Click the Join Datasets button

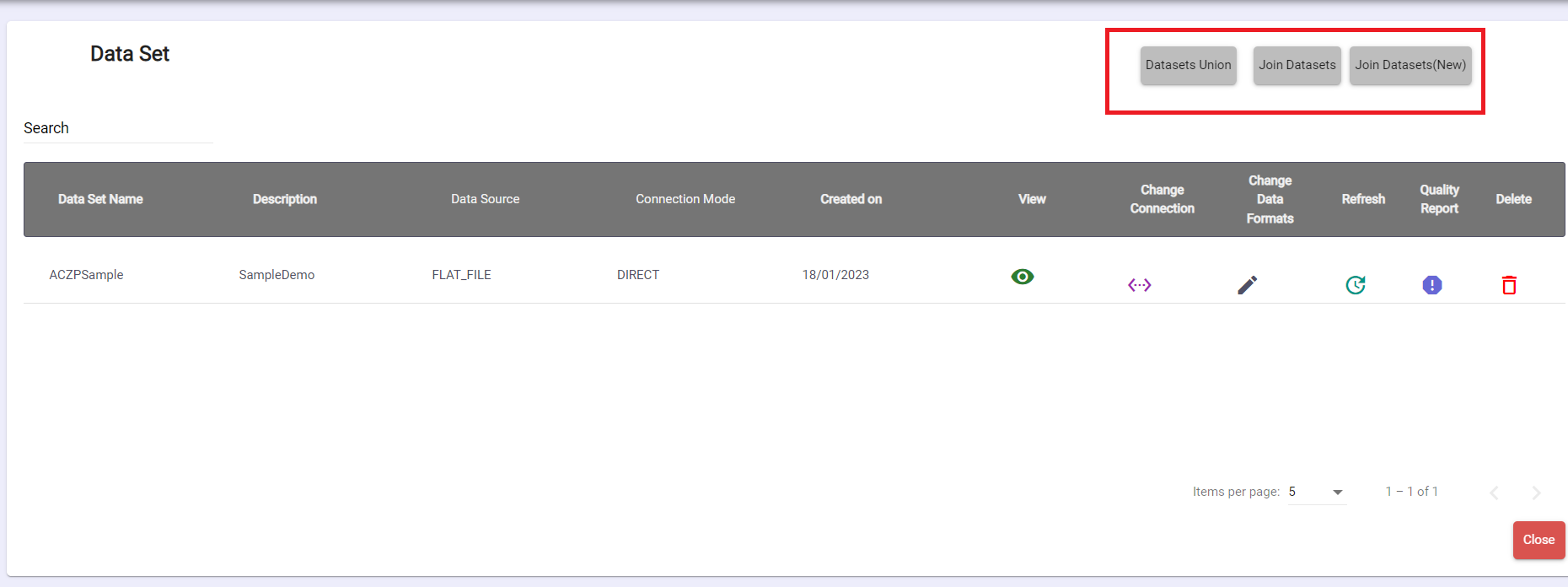pos(1297,65)
